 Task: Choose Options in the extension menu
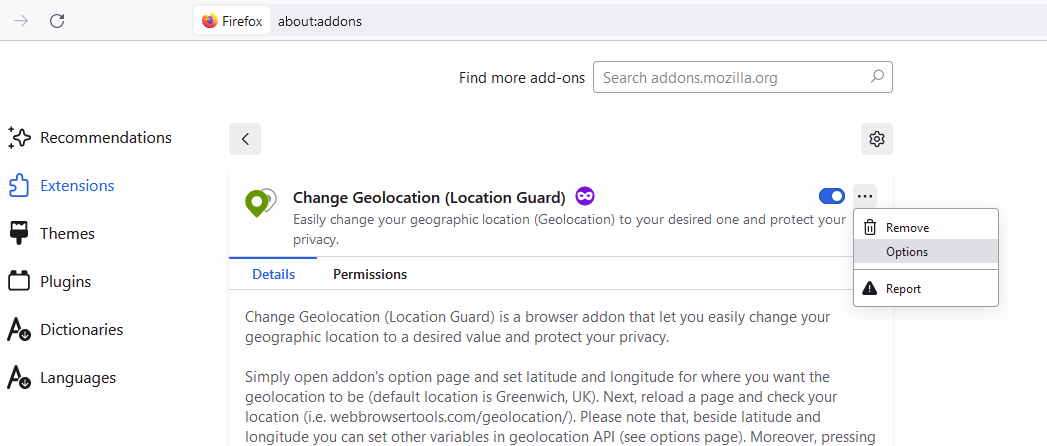(907, 252)
